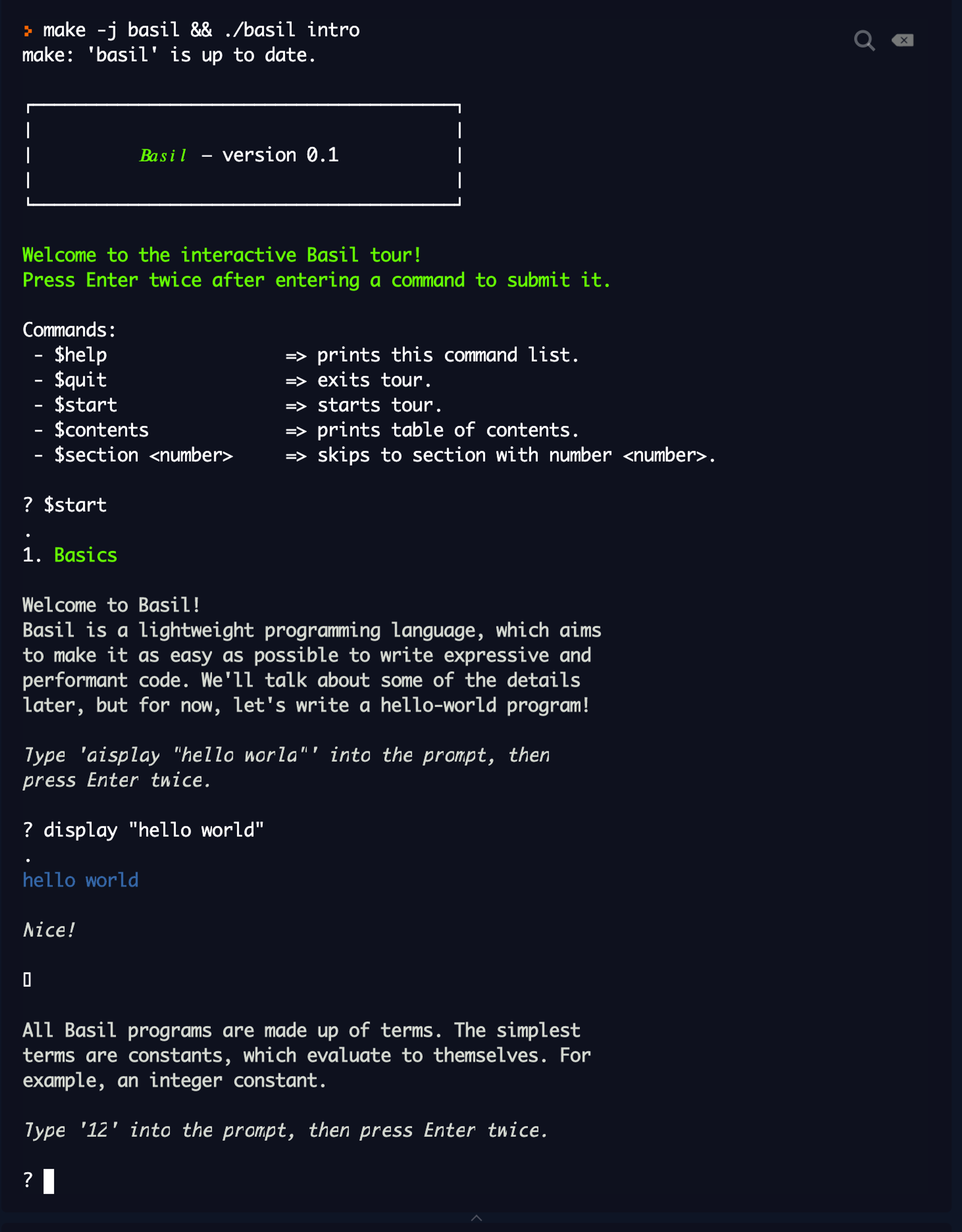Click the green Basil logo text
This screenshot has height=1232, width=962.
point(163,155)
